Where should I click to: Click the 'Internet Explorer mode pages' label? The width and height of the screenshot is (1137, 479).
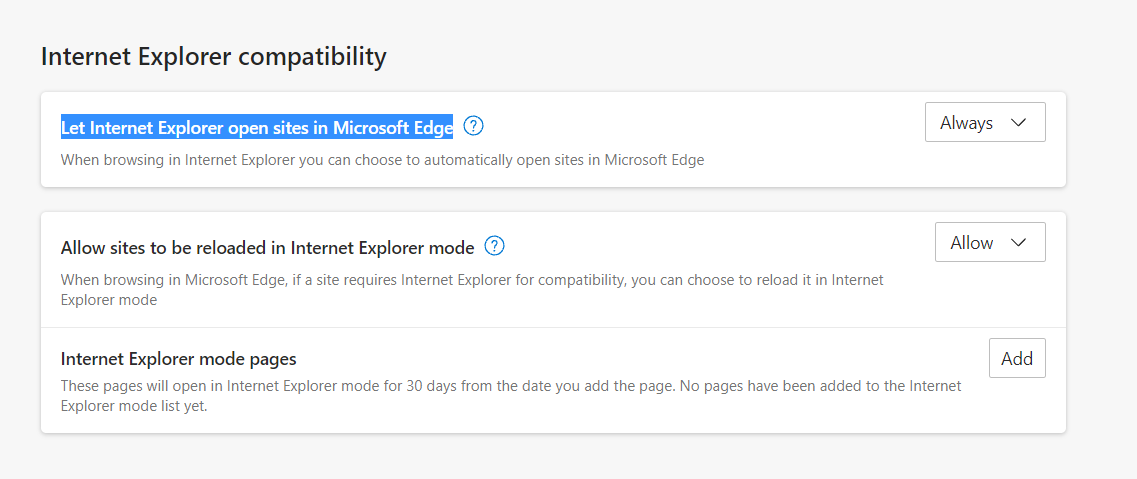click(x=179, y=359)
